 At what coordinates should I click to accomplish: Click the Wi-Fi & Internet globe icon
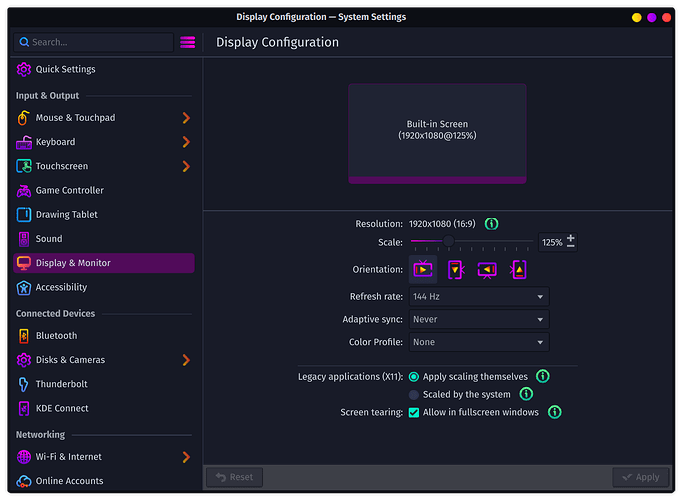point(23,457)
